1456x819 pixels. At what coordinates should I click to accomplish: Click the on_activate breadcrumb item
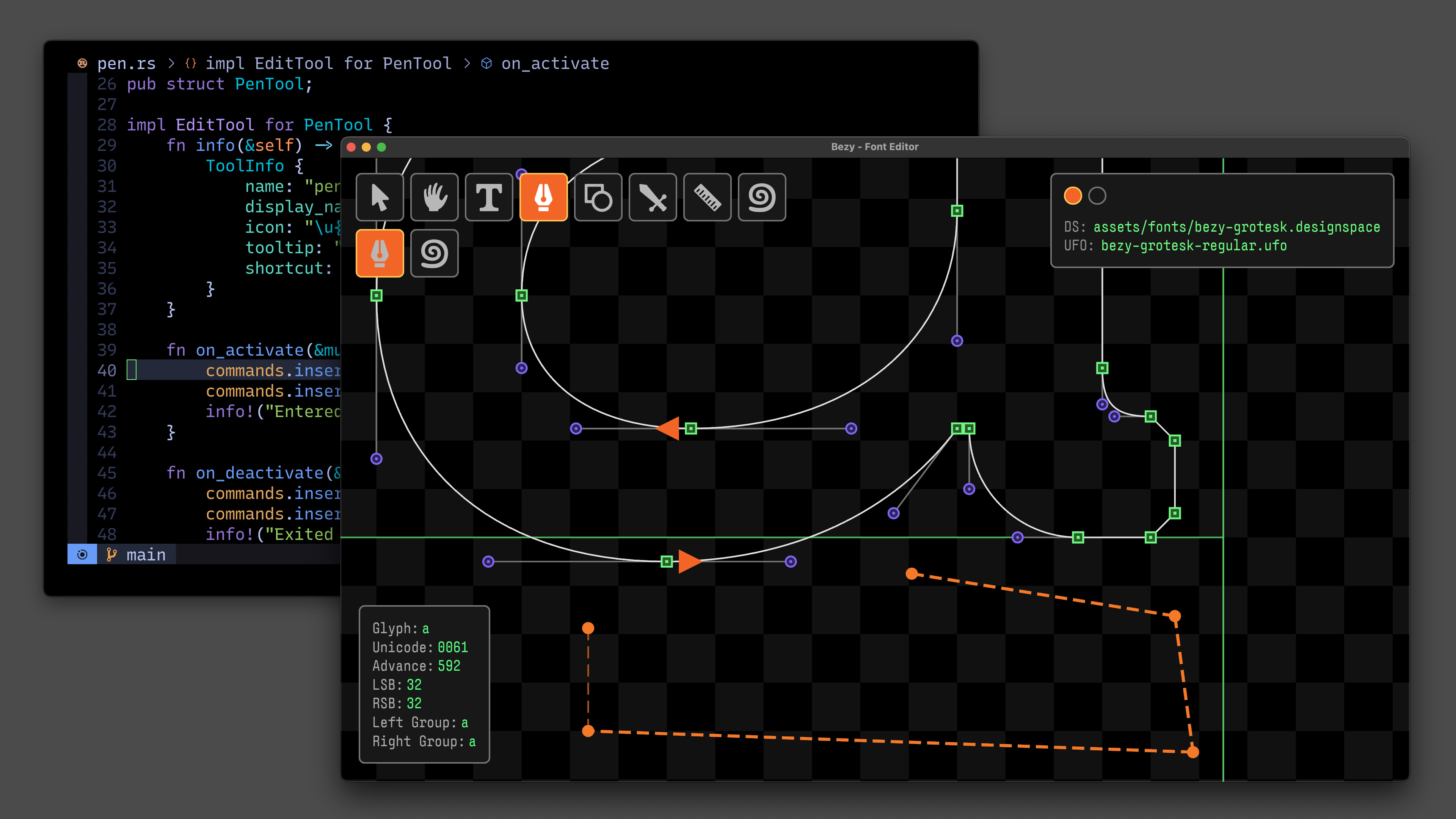point(554,63)
